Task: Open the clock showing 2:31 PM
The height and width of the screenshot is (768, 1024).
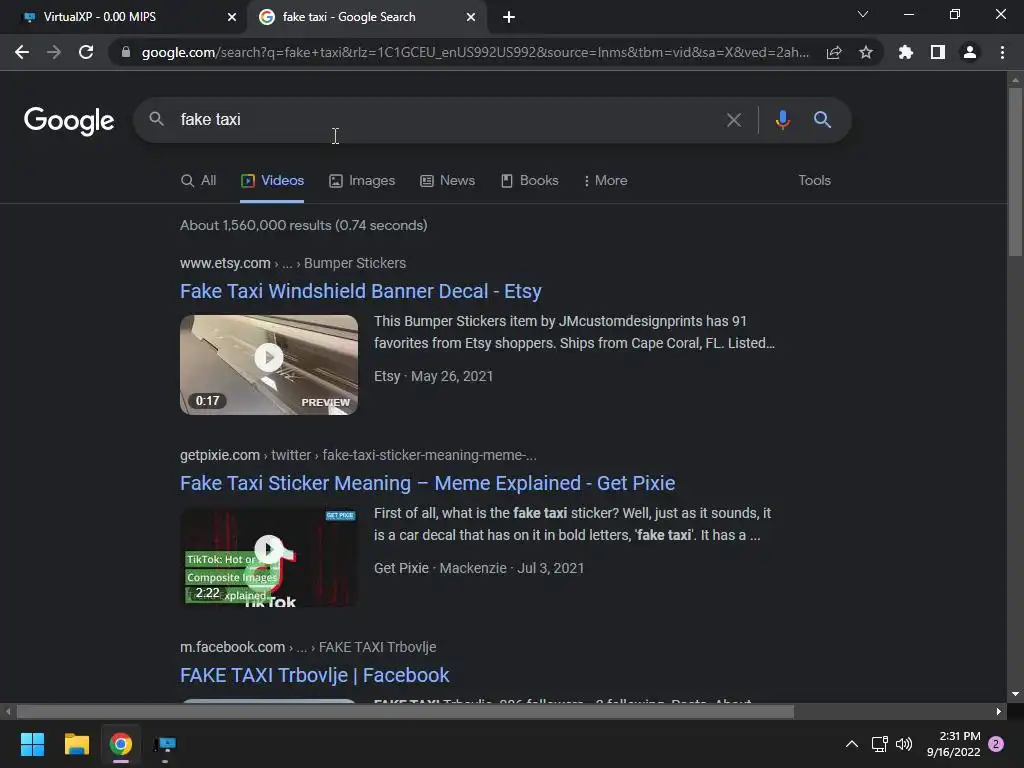Action: 953,744
